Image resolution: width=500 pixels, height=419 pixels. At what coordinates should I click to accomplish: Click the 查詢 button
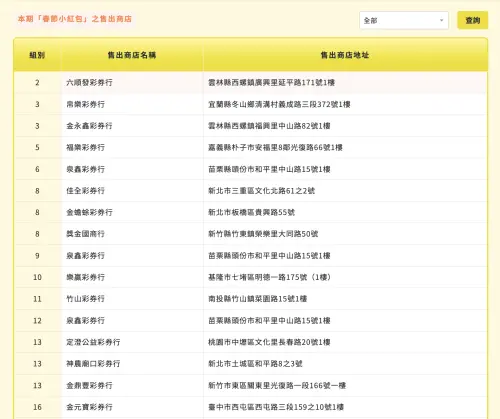click(472, 20)
